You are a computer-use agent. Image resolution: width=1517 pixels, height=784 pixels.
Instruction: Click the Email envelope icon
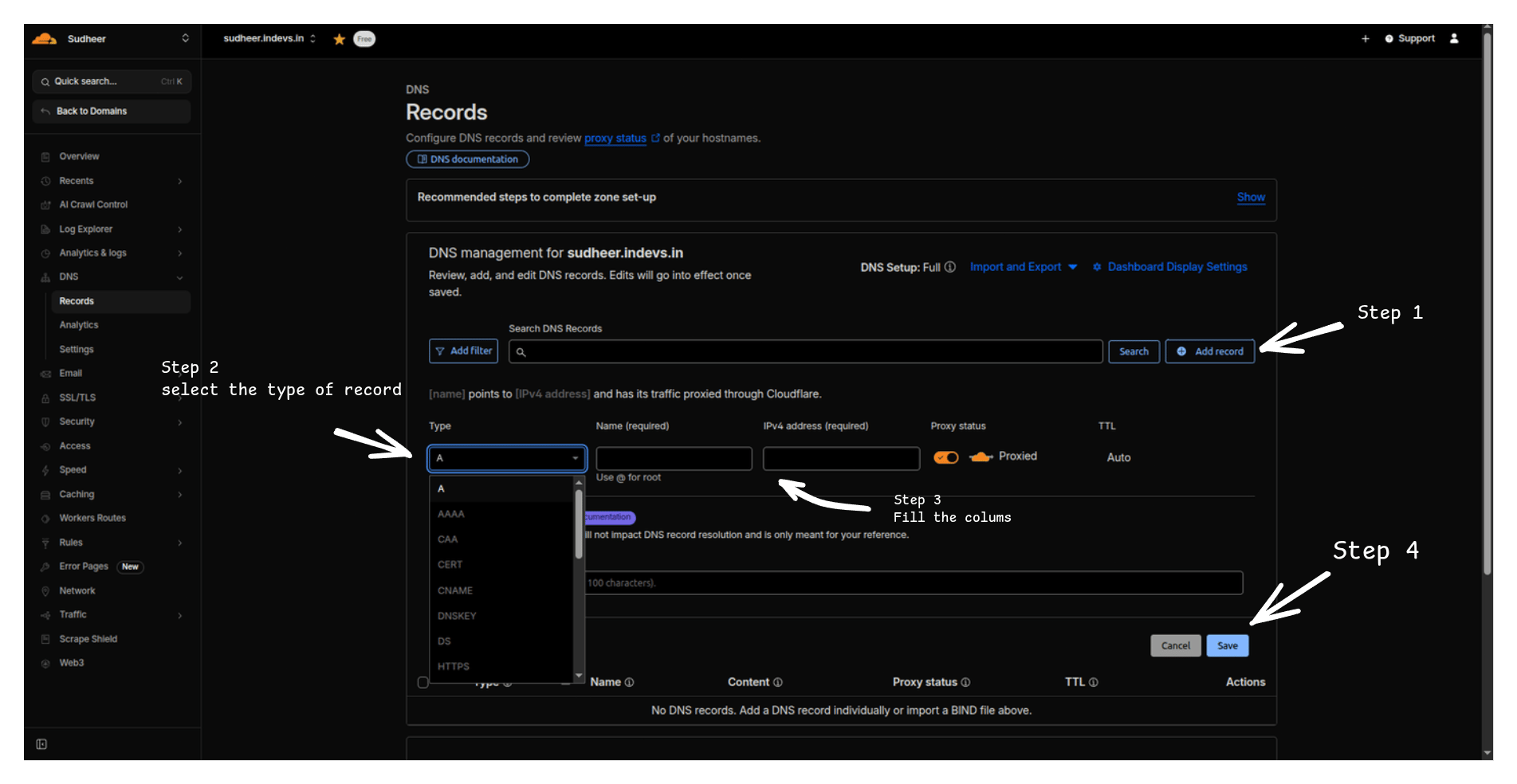45,374
